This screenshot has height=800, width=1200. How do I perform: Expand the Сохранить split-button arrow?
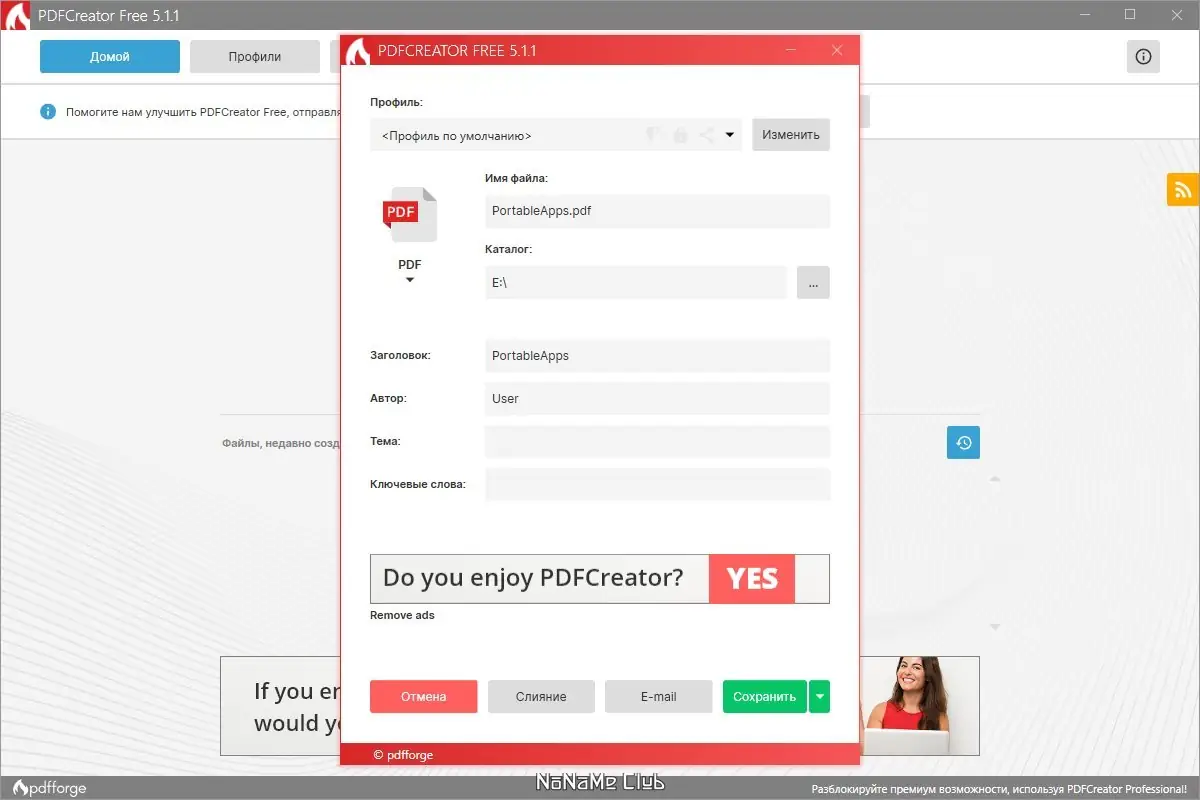pyautogui.click(x=819, y=697)
